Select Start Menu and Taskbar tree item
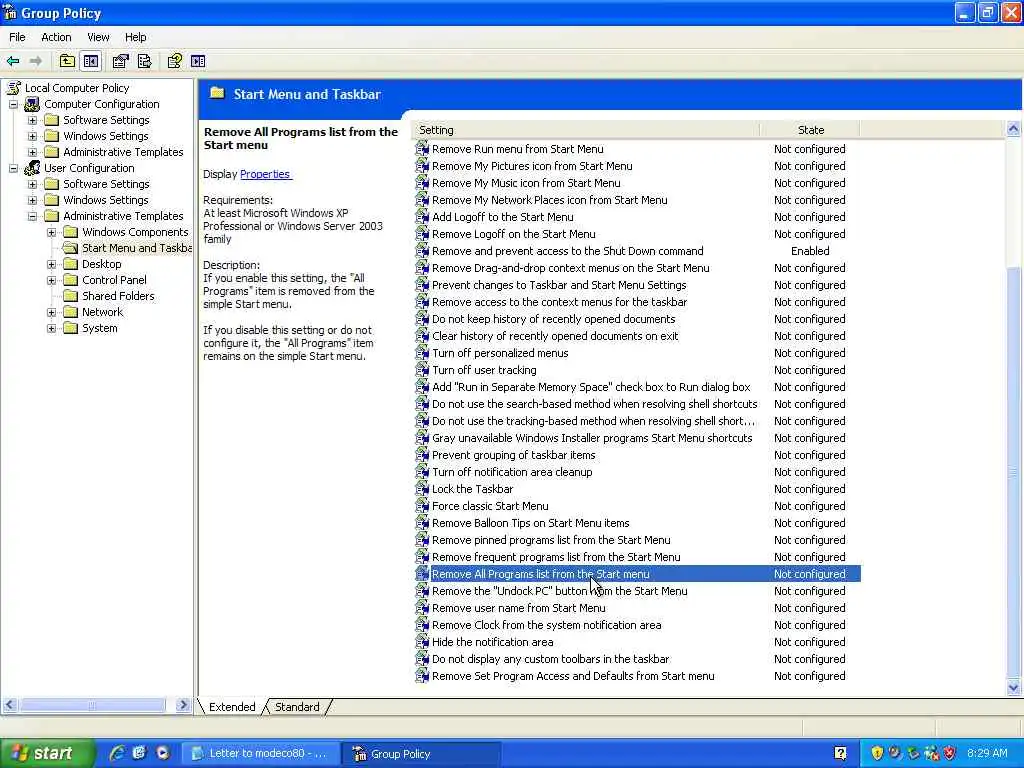This screenshot has width=1024, height=768. click(136, 248)
